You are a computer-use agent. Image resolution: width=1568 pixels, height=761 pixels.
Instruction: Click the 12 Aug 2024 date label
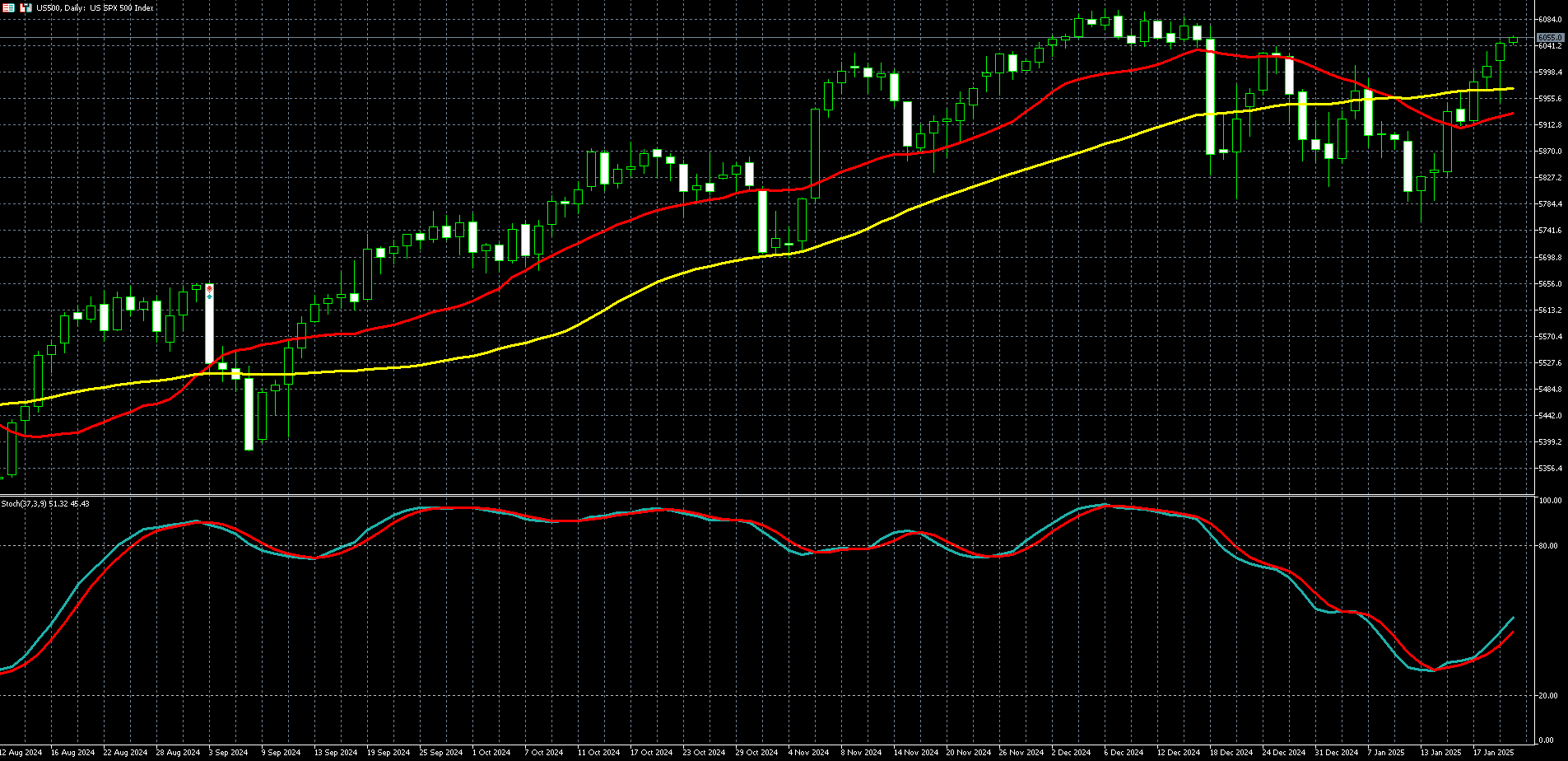pos(21,753)
